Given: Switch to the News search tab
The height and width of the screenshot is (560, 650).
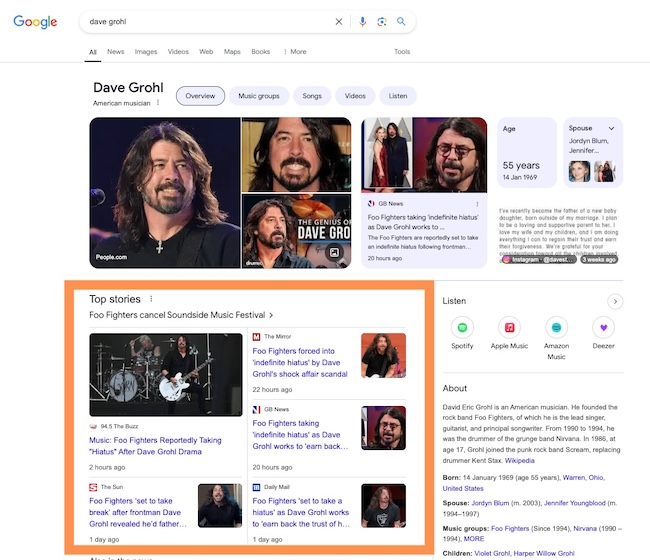Looking at the screenshot, I should coord(116,52).
